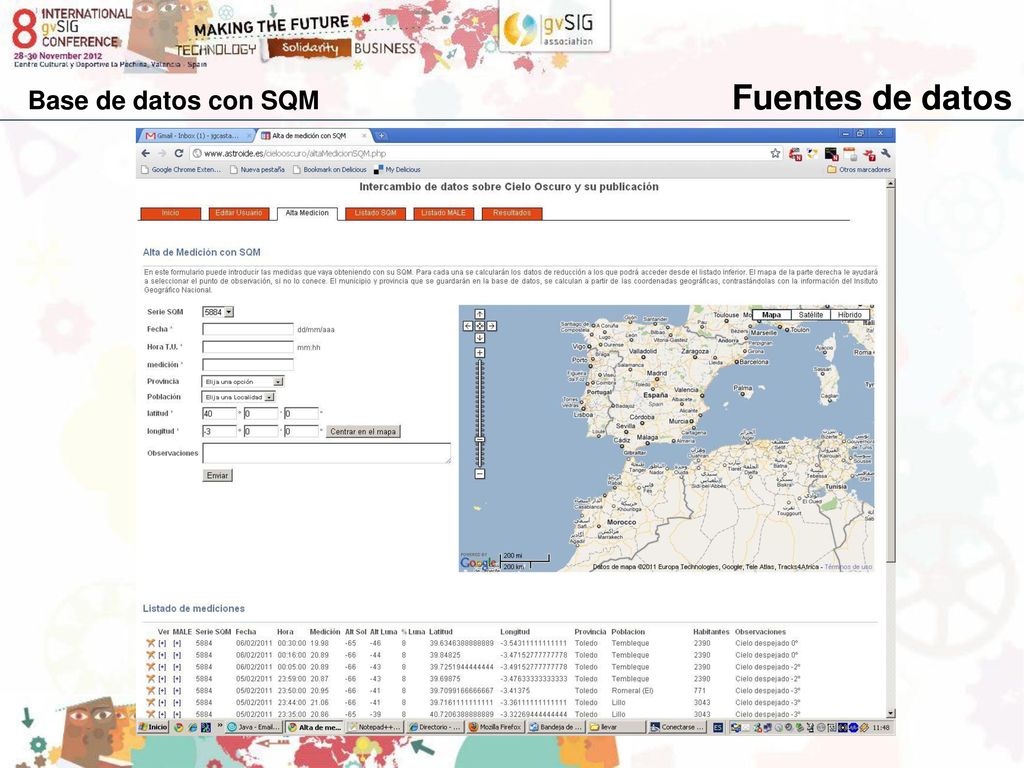Expand MALE [+] for the 00:30:00 row
This screenshot has height=768, width=1024.
[177, 643]
